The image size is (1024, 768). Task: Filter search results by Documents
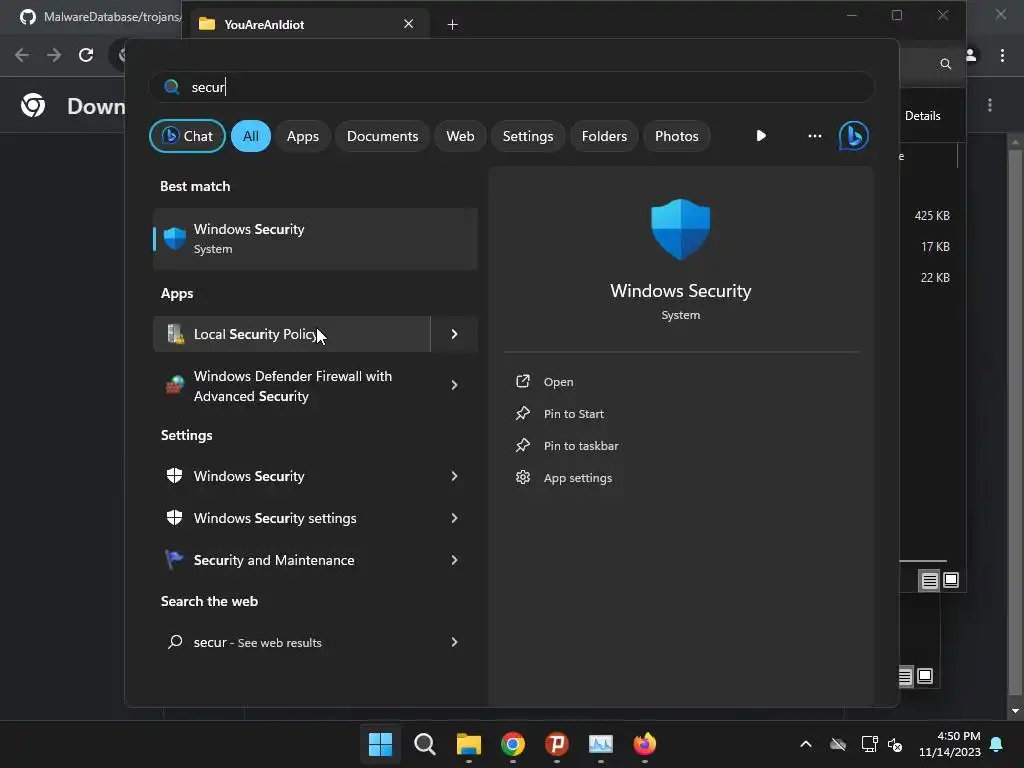coord(382,136)
